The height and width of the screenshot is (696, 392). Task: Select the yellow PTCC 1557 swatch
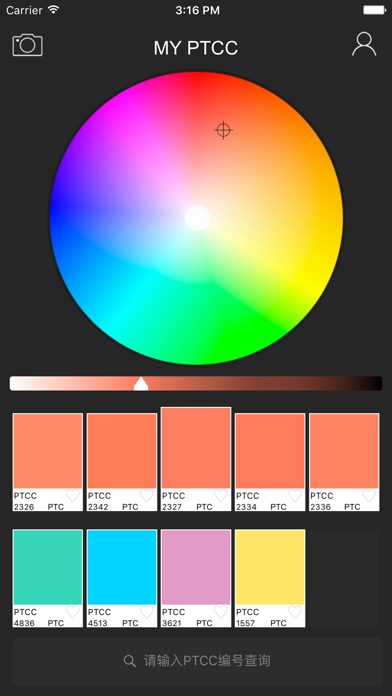click(270, 567)
